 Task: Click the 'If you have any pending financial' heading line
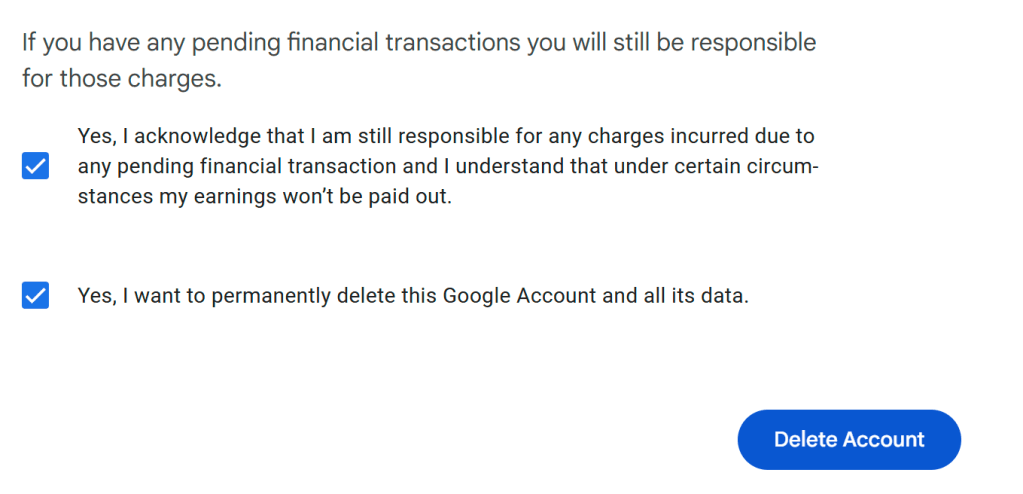[418, 43]
